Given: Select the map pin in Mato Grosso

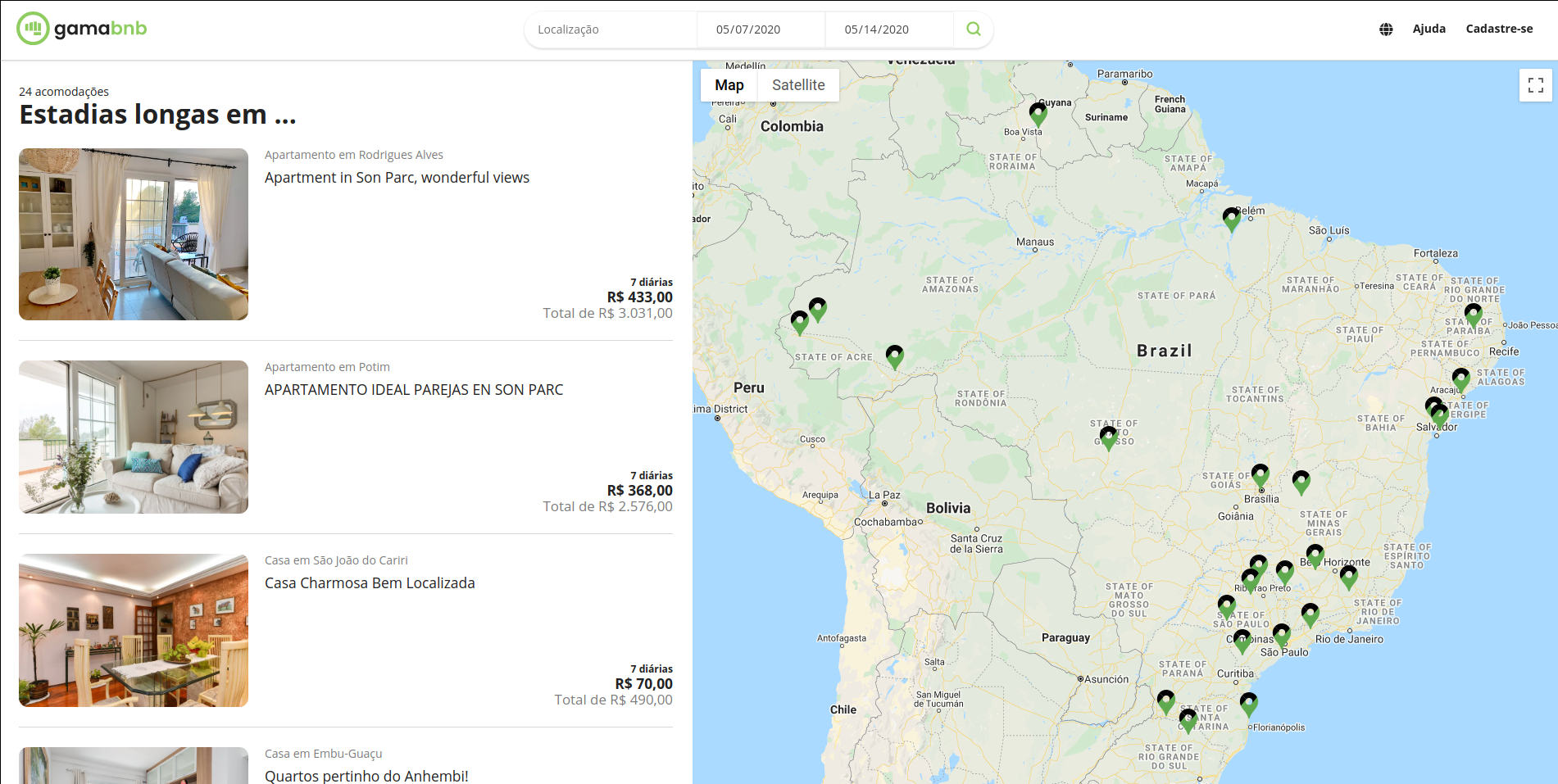Looking at the screenshot, I should [x=1109, y=438].
